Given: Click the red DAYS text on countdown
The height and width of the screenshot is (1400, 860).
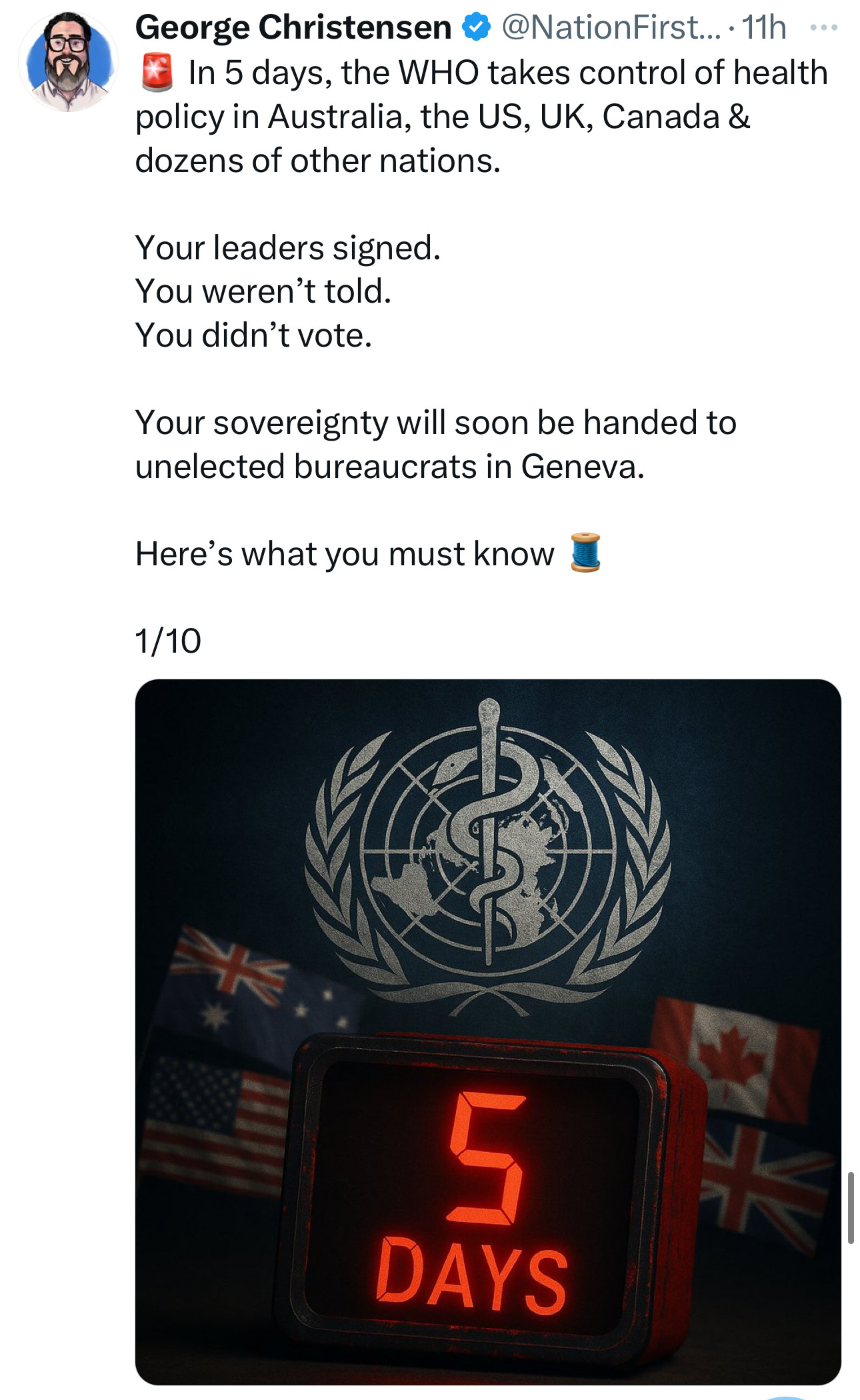Looking at the screenshot, I should [x=472, y=1275].
